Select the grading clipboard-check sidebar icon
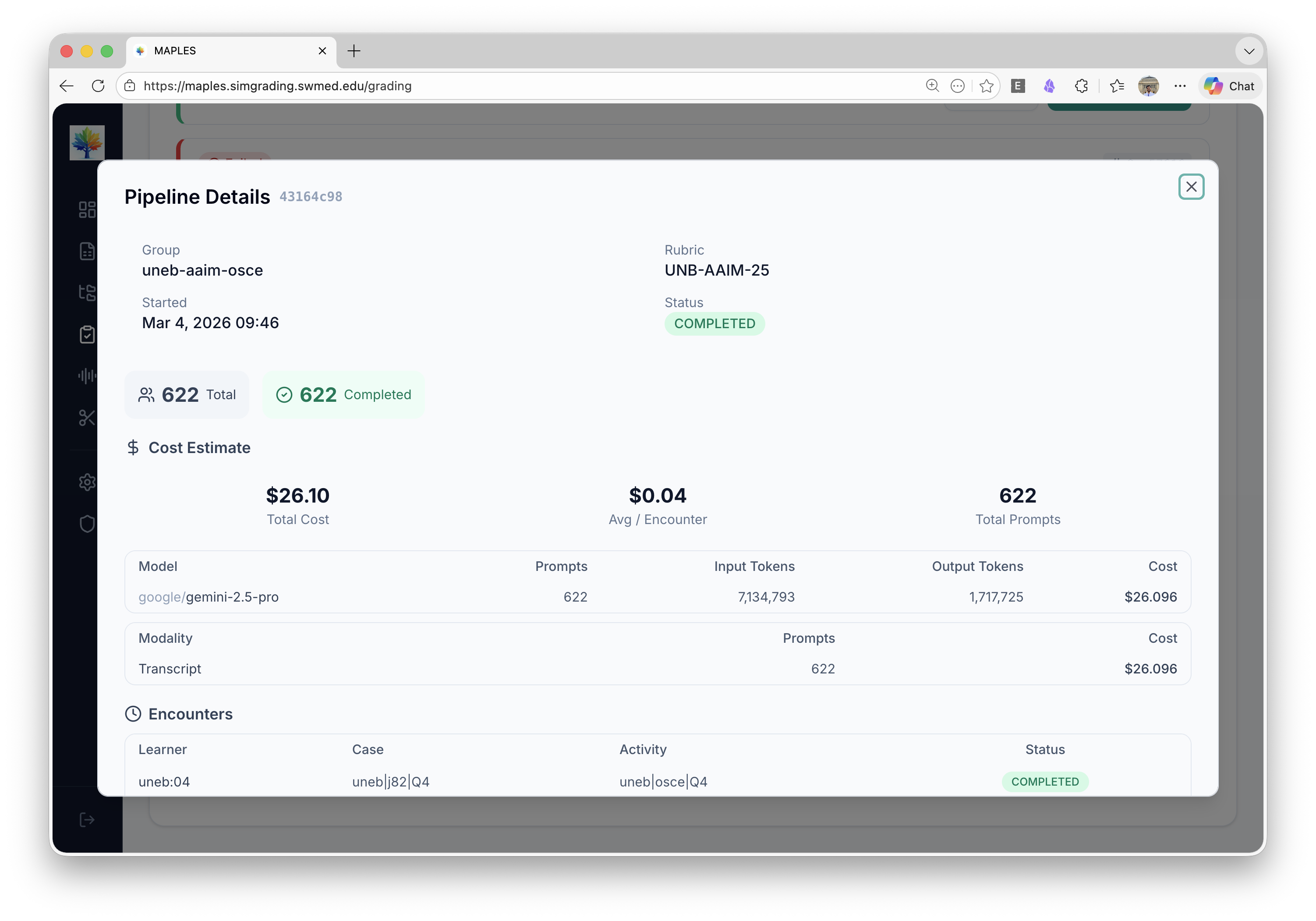 [87, 335]
